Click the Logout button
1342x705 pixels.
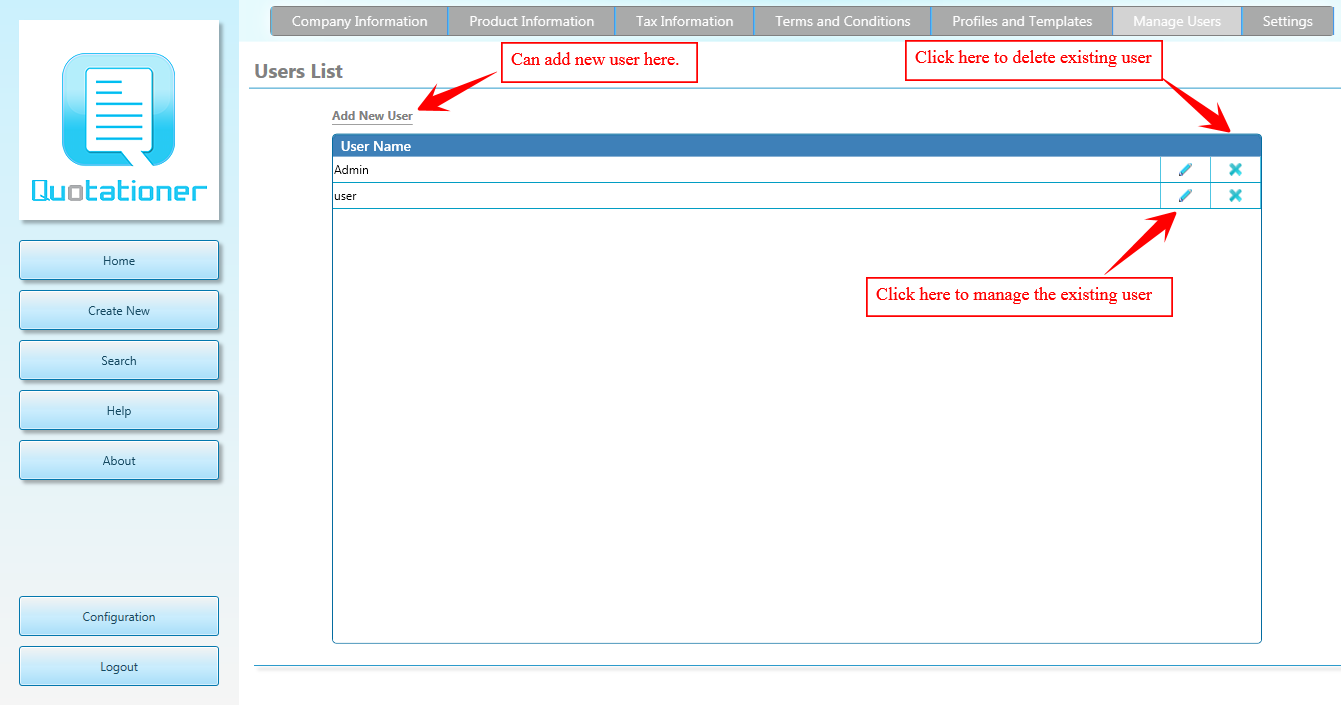click(x=119, y=666)
